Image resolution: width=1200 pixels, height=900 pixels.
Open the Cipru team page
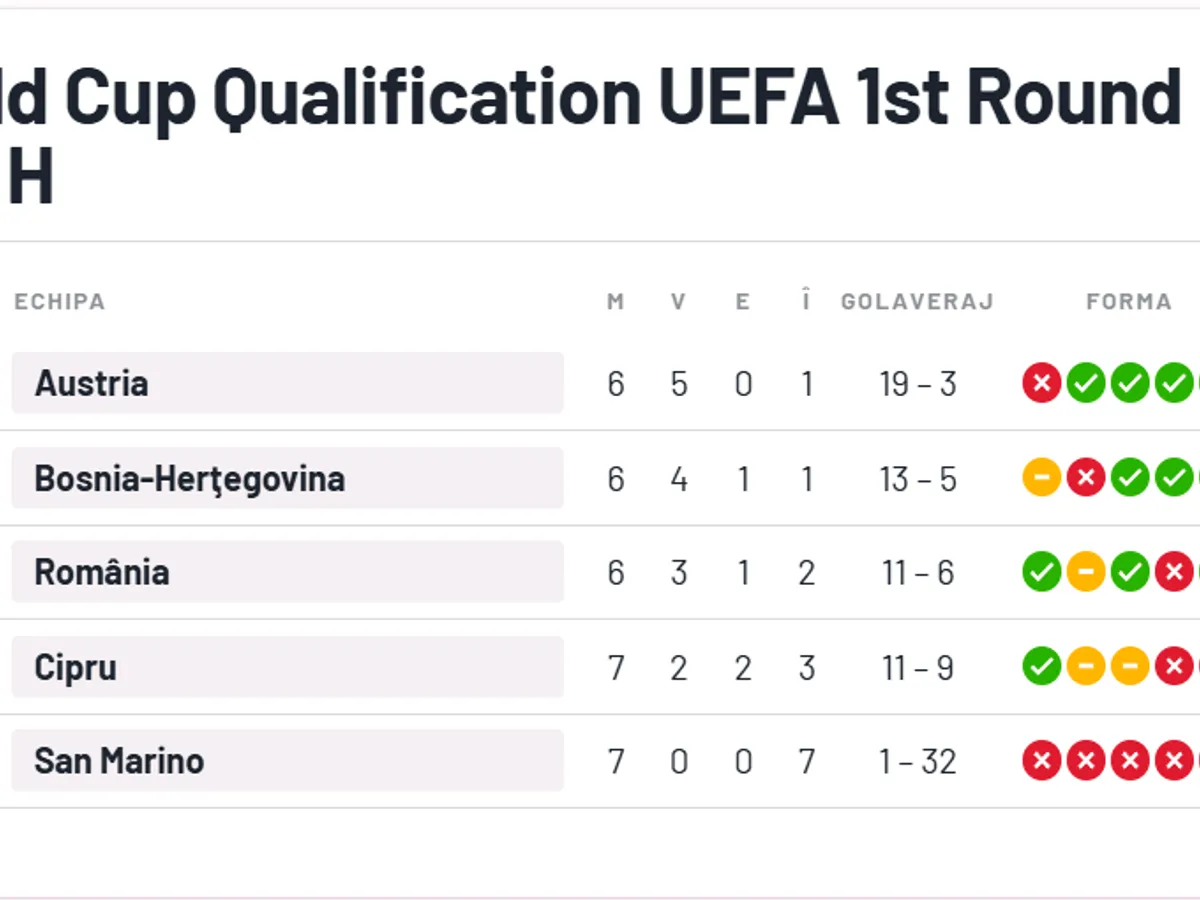[x=287, y=667]
